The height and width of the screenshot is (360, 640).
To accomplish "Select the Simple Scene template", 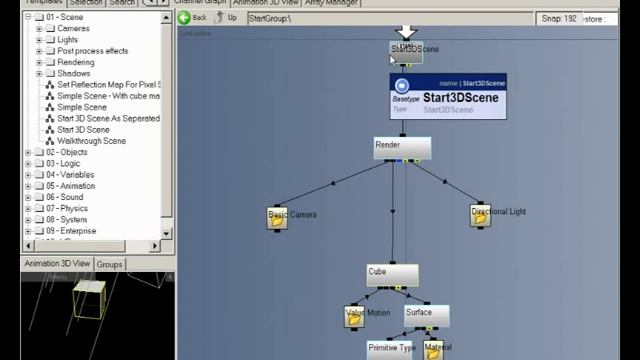I will coord(82,107).
